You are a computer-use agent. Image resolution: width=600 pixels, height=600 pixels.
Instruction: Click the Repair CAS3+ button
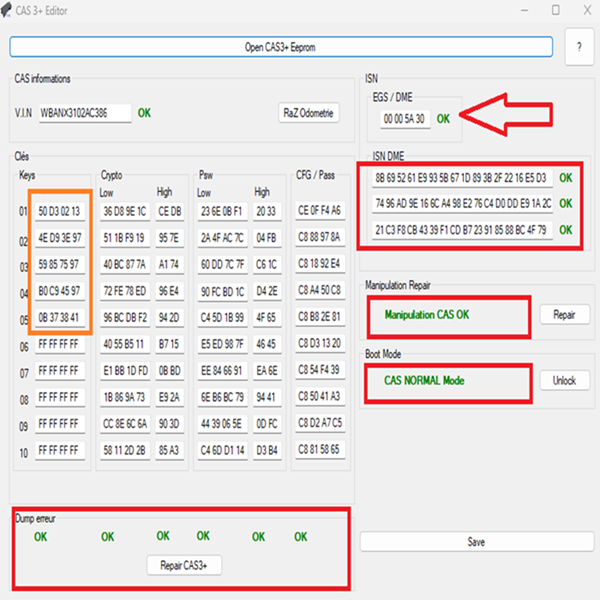184,565
